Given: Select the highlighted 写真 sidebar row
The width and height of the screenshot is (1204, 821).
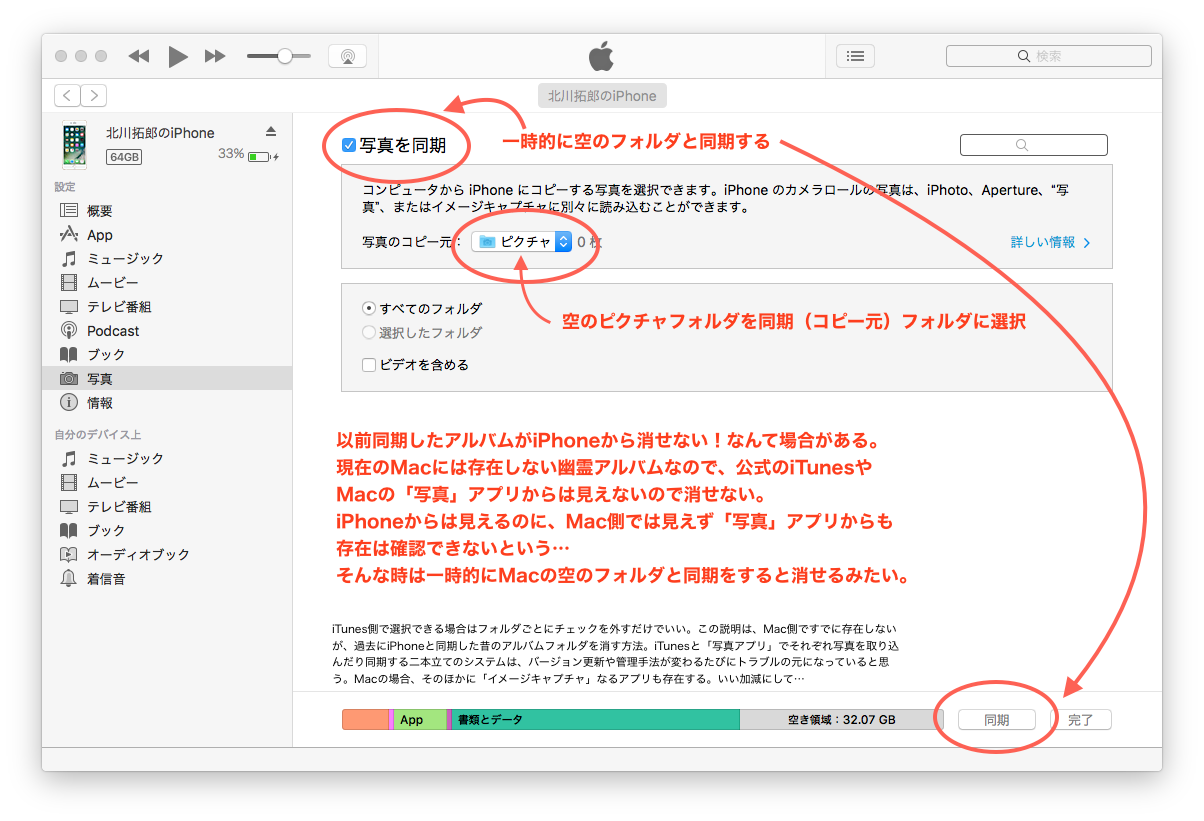Looking at the screenshot, I should click(x=167, y=379).
